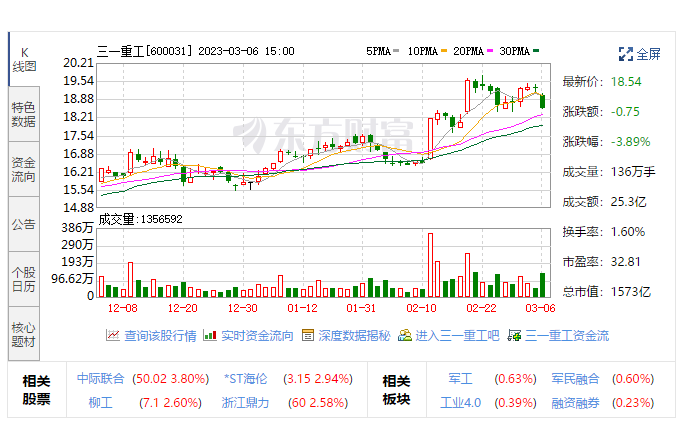
Task: Click the fullscreen expand icon
Action: coord(626,54)
